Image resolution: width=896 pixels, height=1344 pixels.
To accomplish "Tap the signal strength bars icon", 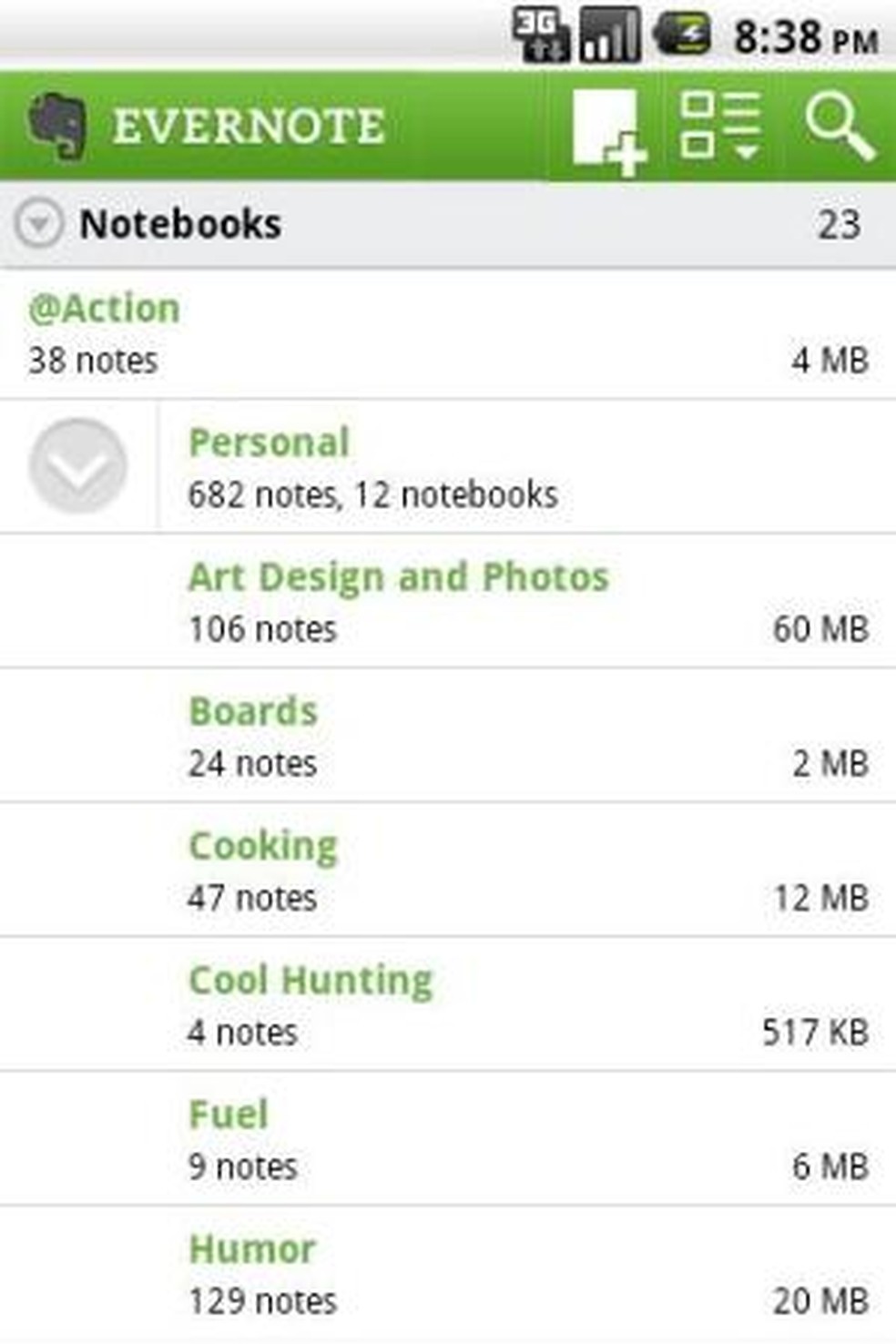I will pyautogui.click(x=609, y=36).
